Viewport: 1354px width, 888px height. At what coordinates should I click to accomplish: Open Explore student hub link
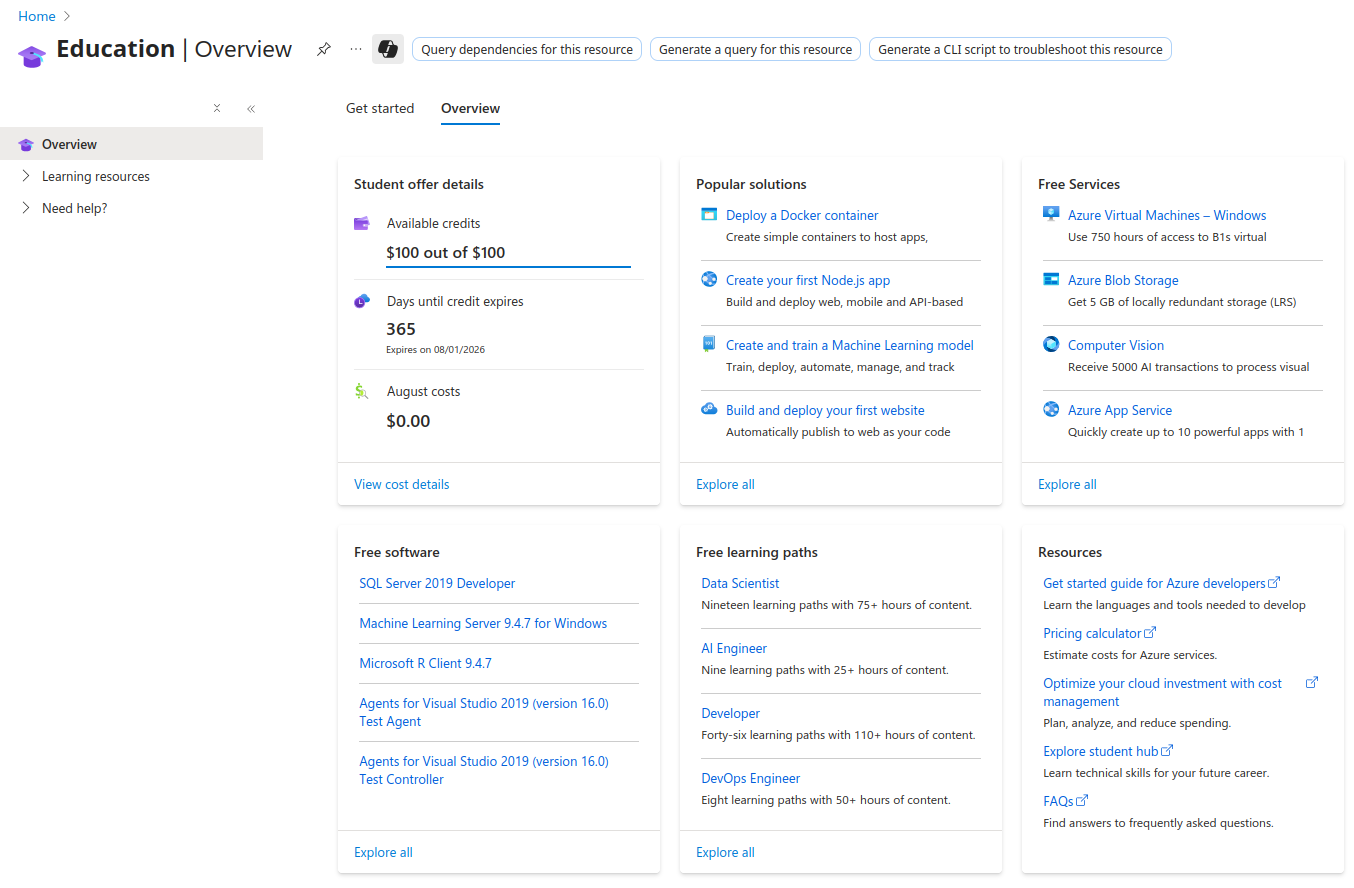click(1100, 751)
